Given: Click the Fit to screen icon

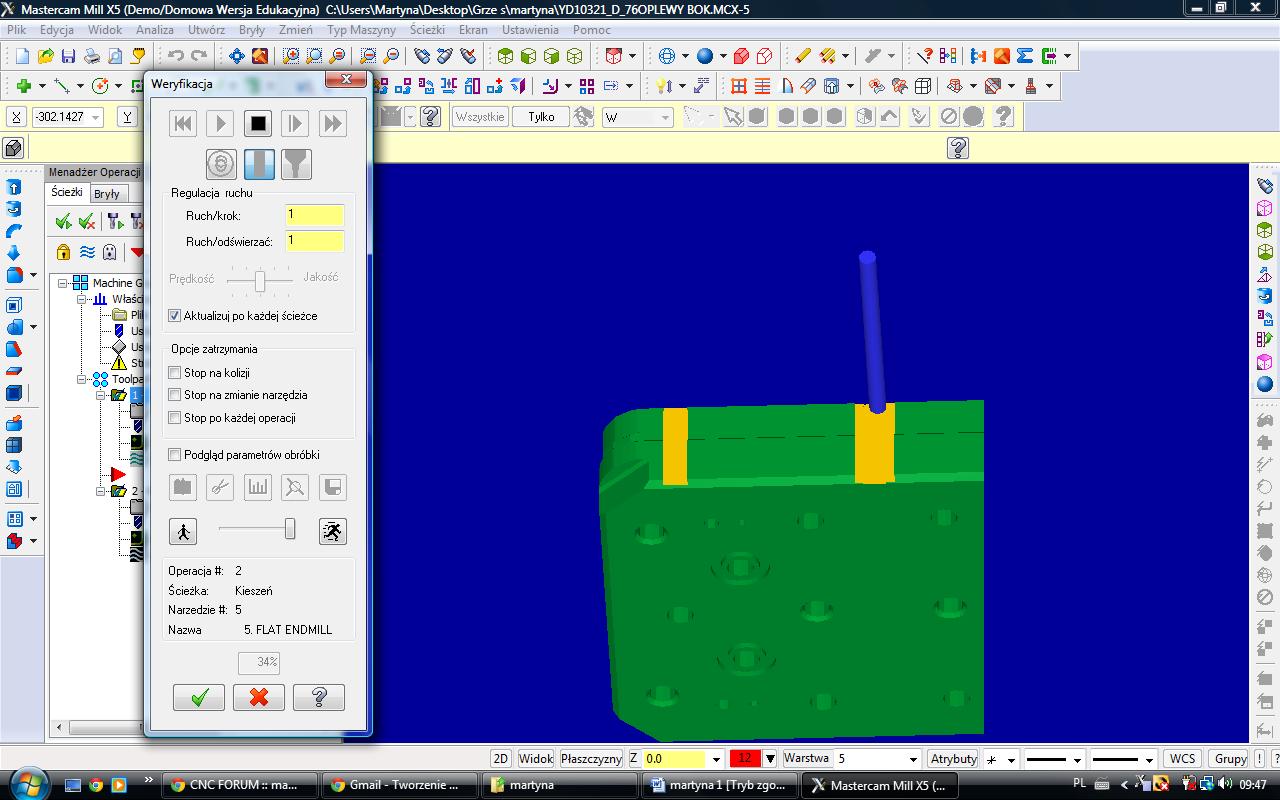Looking at the screenshot, I should [237, 56].
